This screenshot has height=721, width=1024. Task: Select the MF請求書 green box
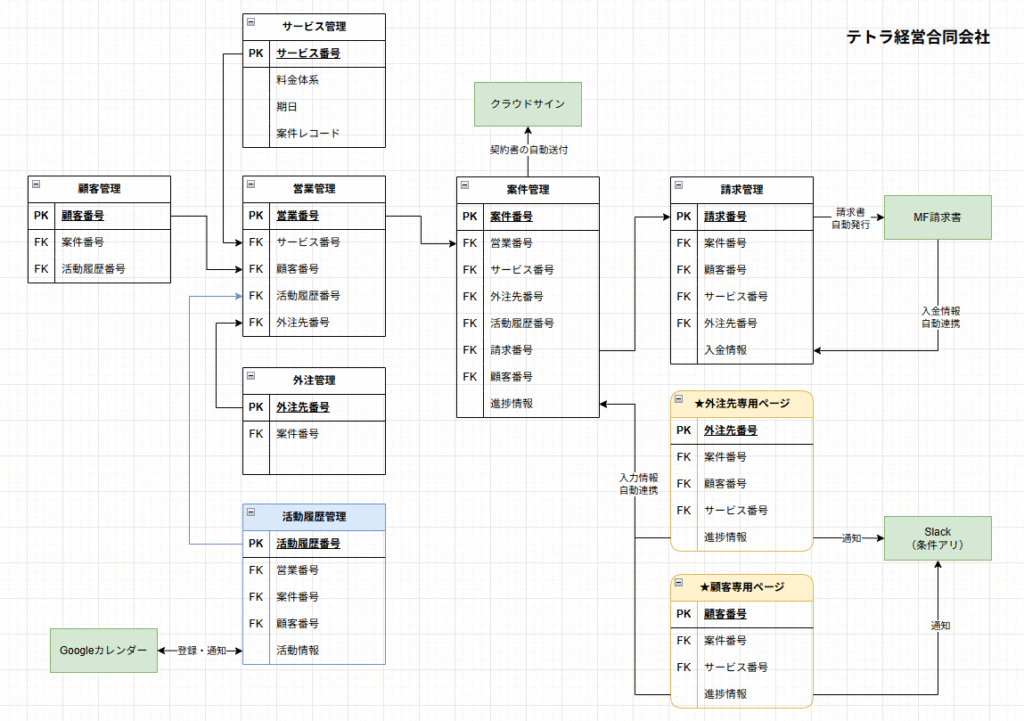pyautogui.click(x=937, y=217)
